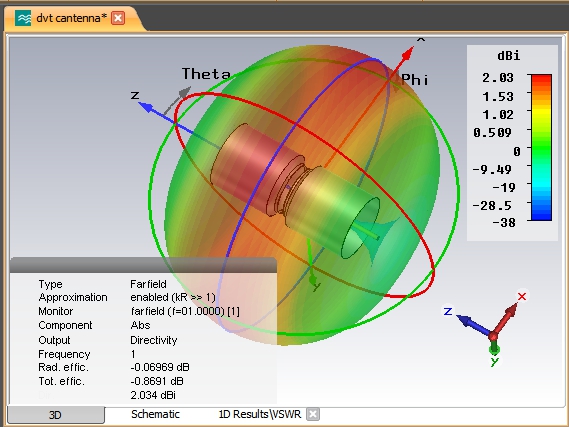This screenshot has height=427, width=569.
Task: Click the dBi color scale bar
Action: pyautogui.click(x=541, y=147)
